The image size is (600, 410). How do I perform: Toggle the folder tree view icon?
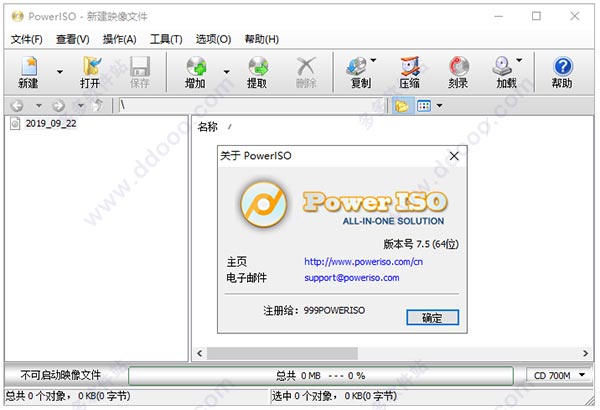click(401, 106)
